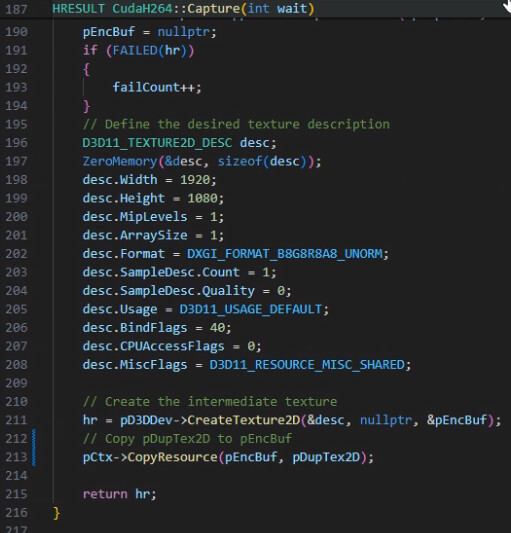Click the D3D11_RESOURCE_MISC_SHARED identifier

point(307,365)
